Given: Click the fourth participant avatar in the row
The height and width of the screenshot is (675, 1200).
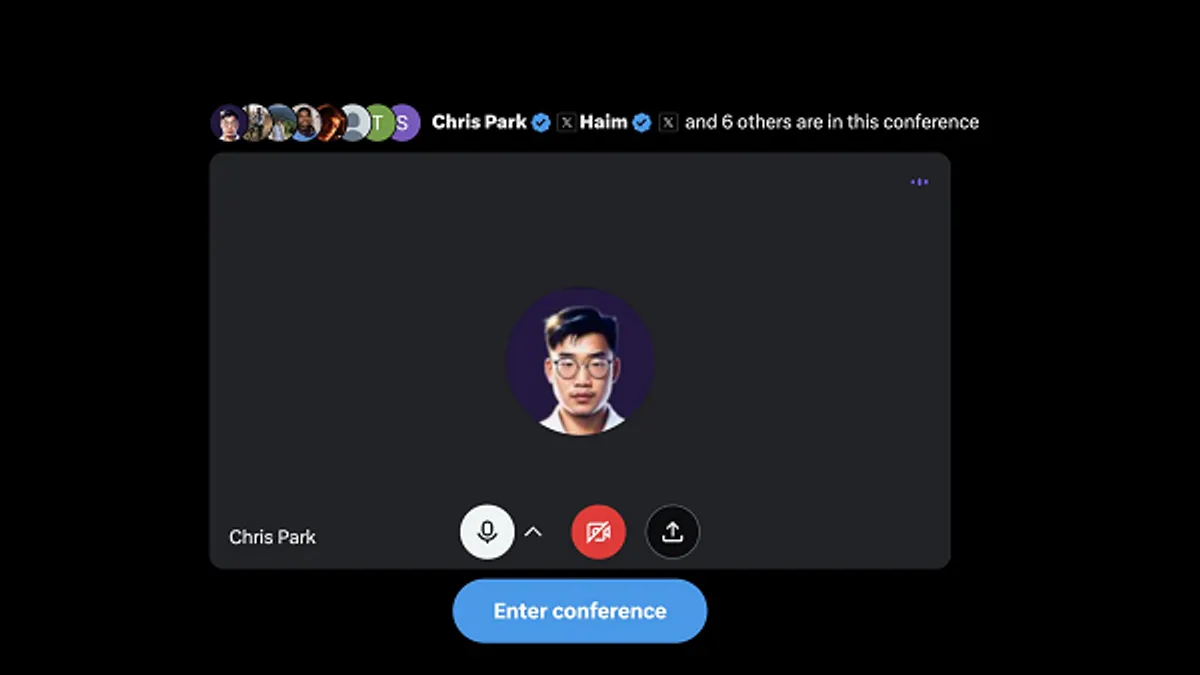Looking at the screenshot, I should pyautogui.click(x=304, y=123).
